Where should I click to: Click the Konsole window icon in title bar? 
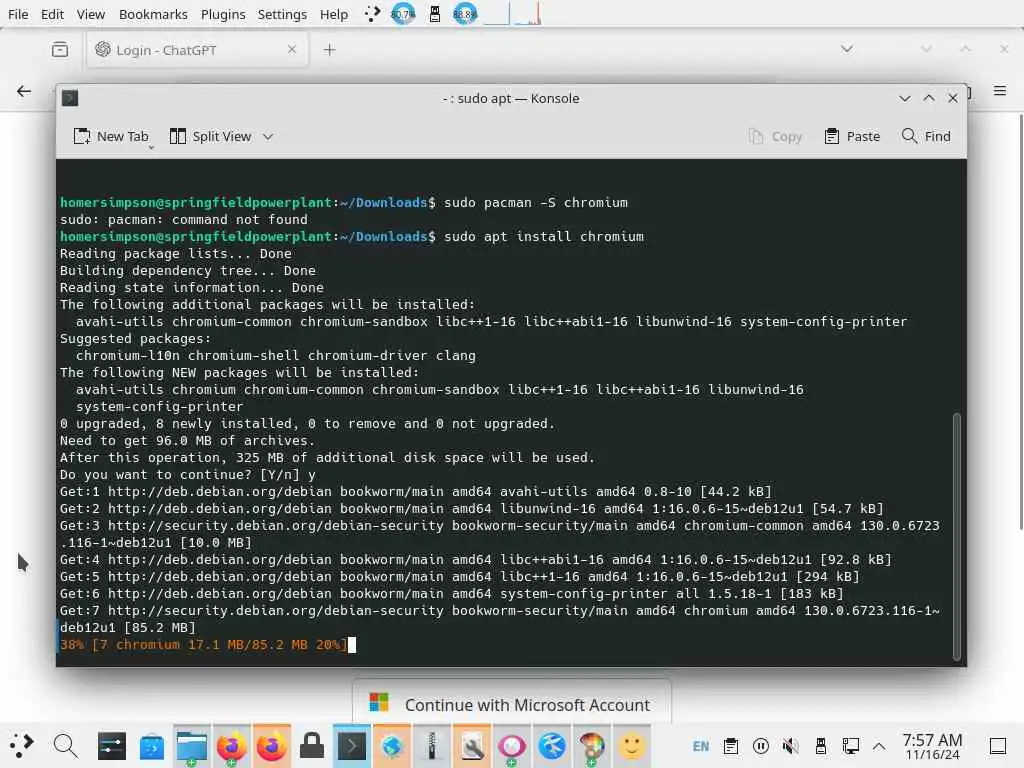pyautogui.click(x=70, y=98)
